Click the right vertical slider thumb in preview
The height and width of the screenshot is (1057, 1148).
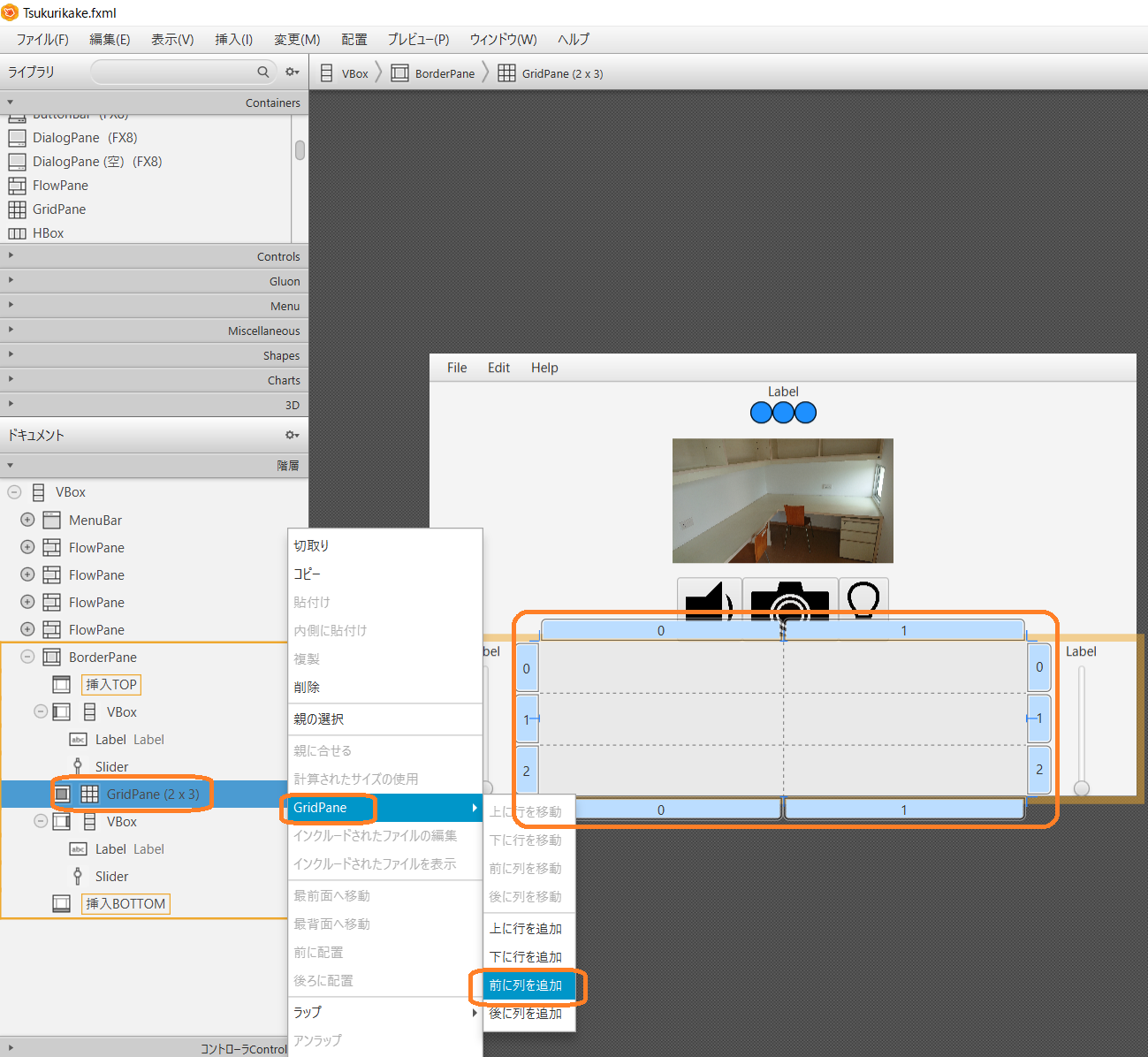point(1082,787)
